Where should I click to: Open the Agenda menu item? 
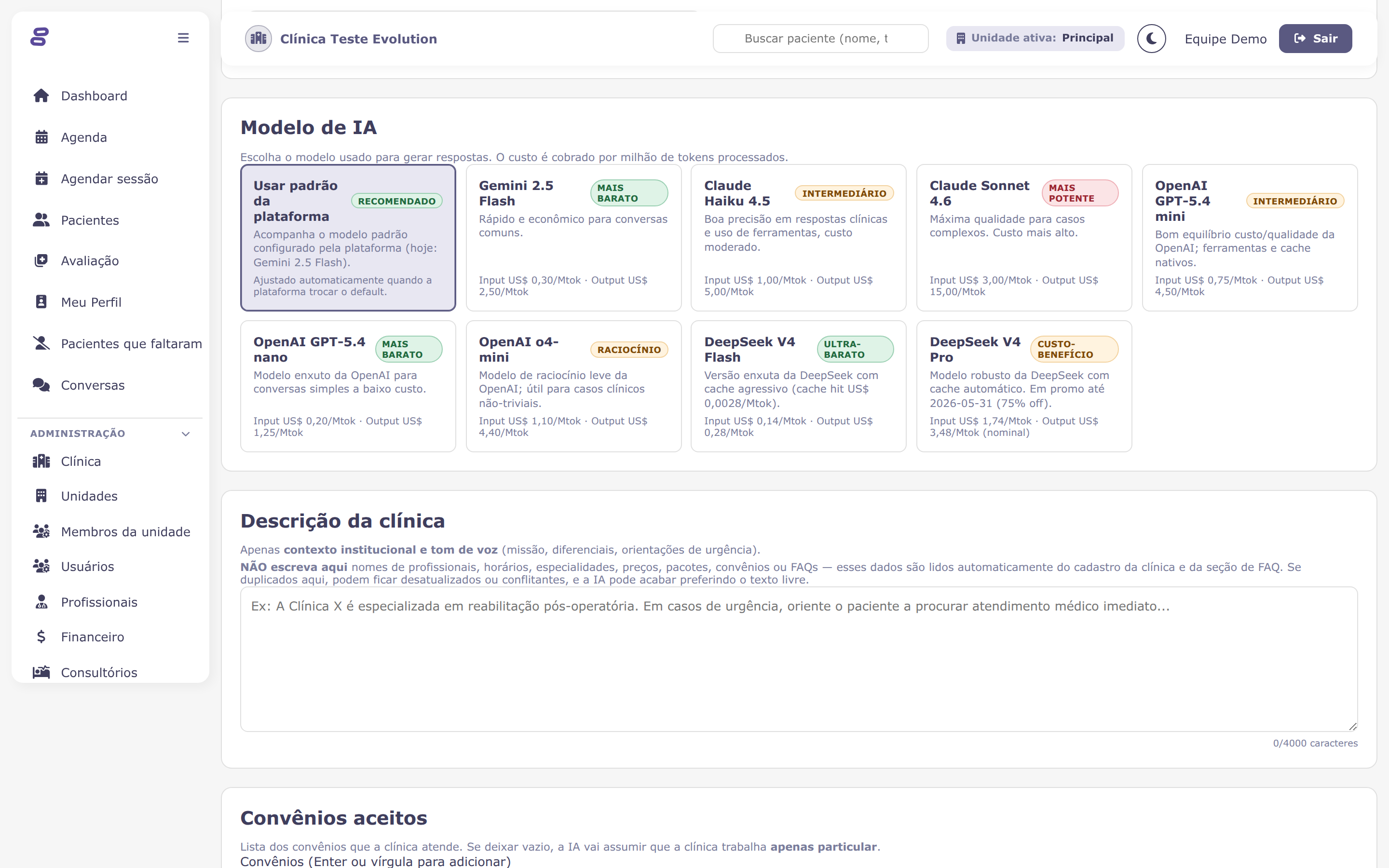point(110,137)
